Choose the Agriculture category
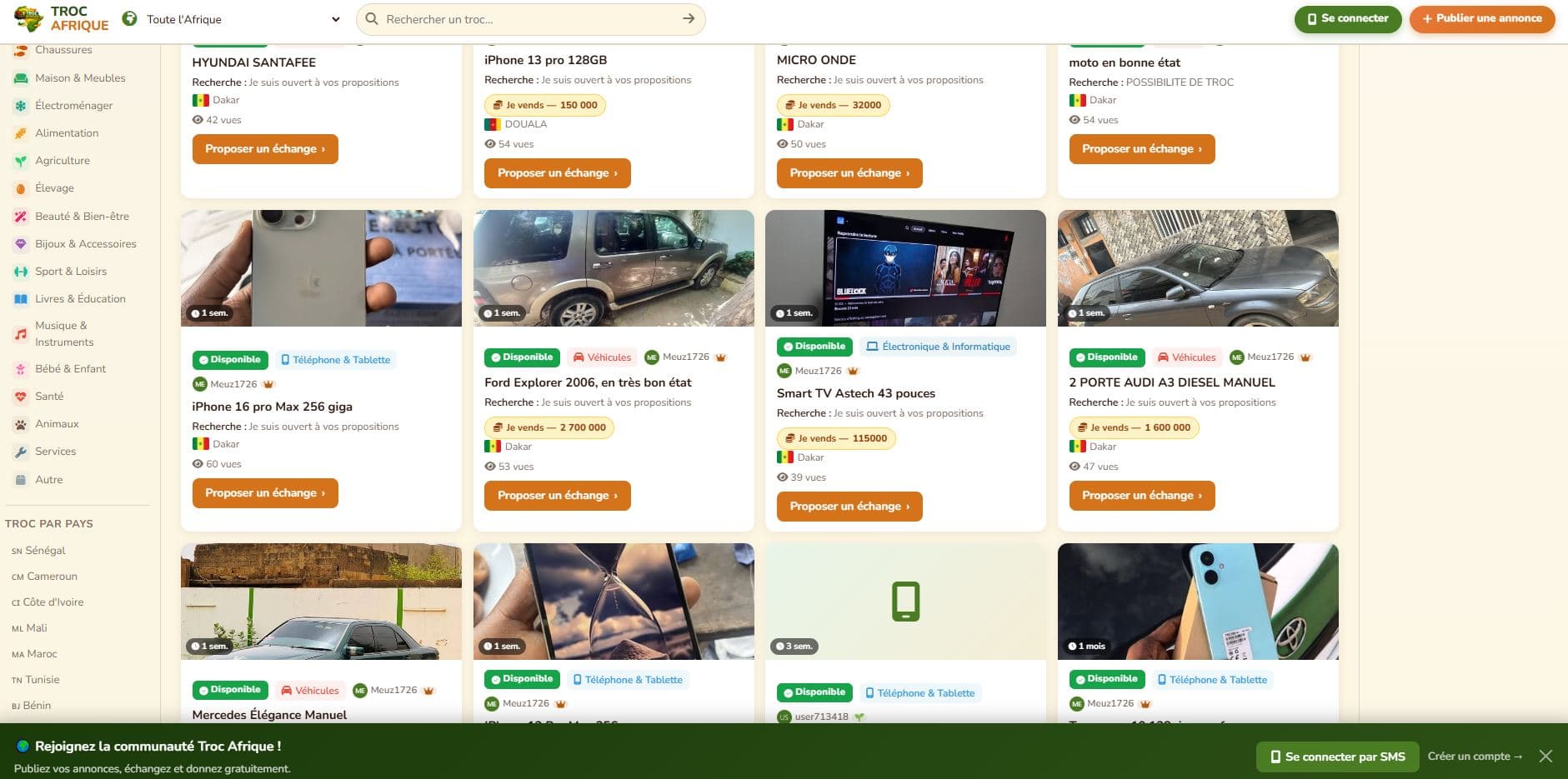This screenshot has height=779, width=1568. (63, 161)
